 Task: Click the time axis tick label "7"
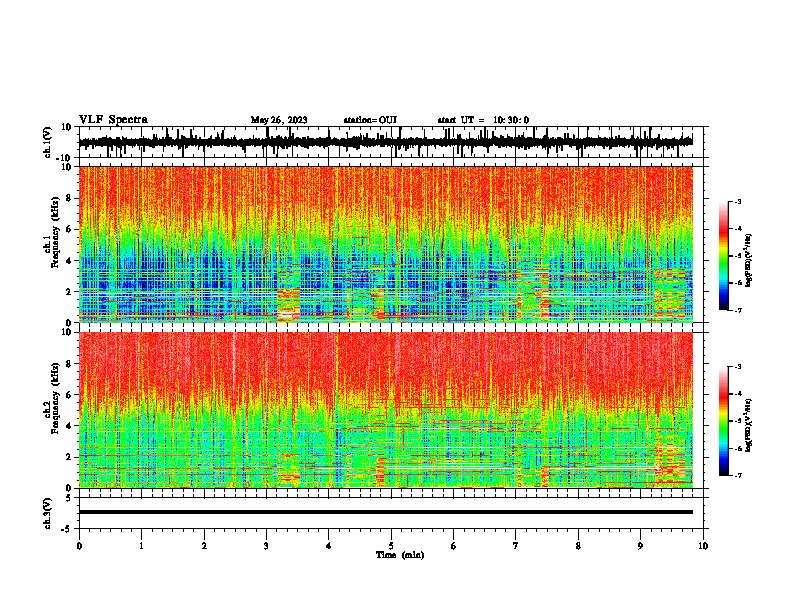516,546
